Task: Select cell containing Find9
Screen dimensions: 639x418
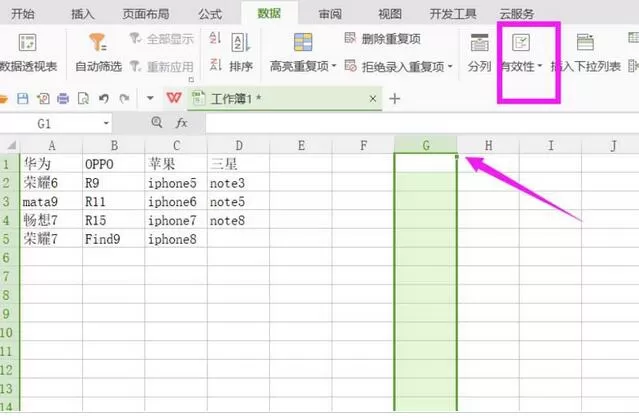Action: click(114, 239)
